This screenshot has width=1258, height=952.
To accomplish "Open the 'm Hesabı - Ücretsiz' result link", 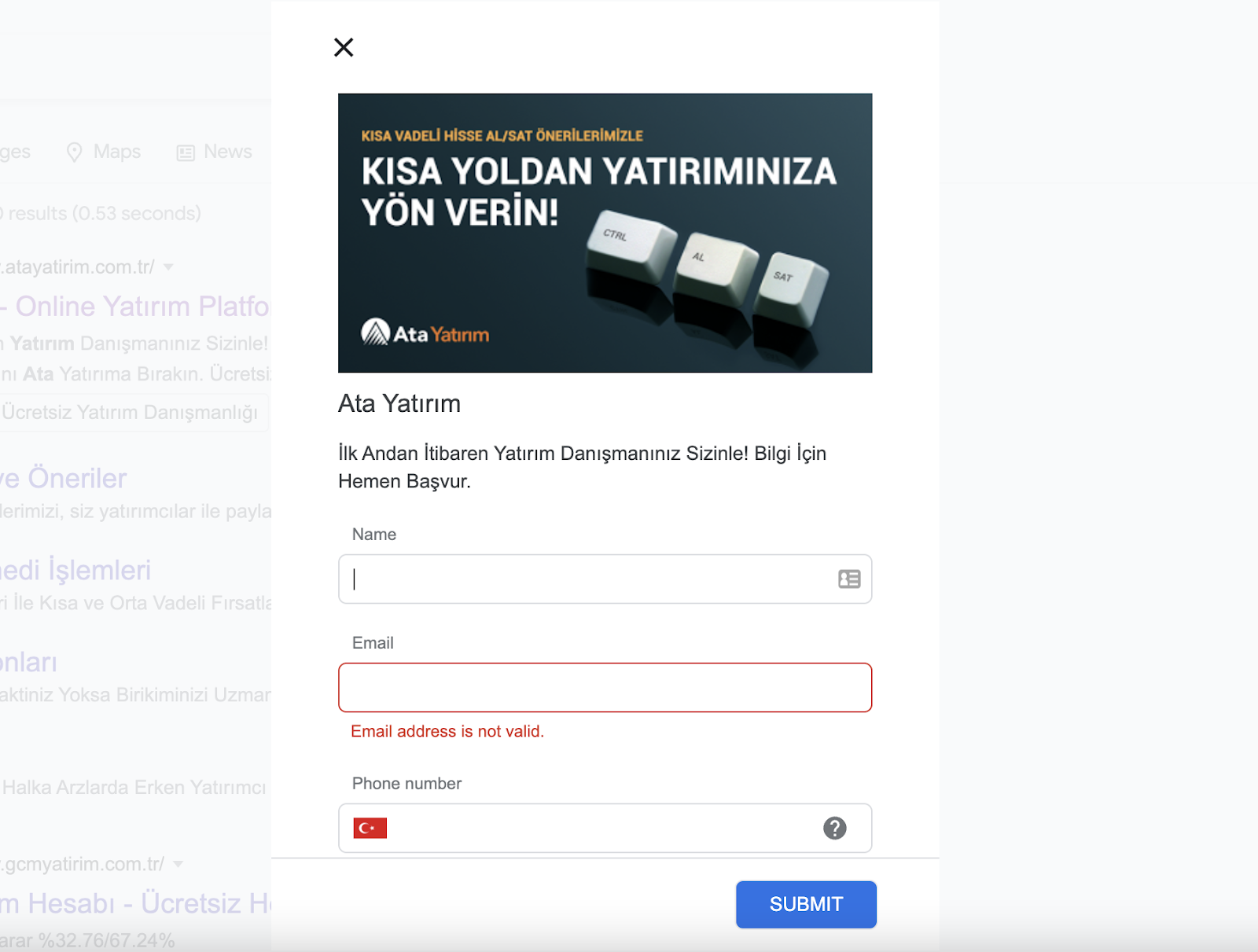I will click(x=135, y=903).
